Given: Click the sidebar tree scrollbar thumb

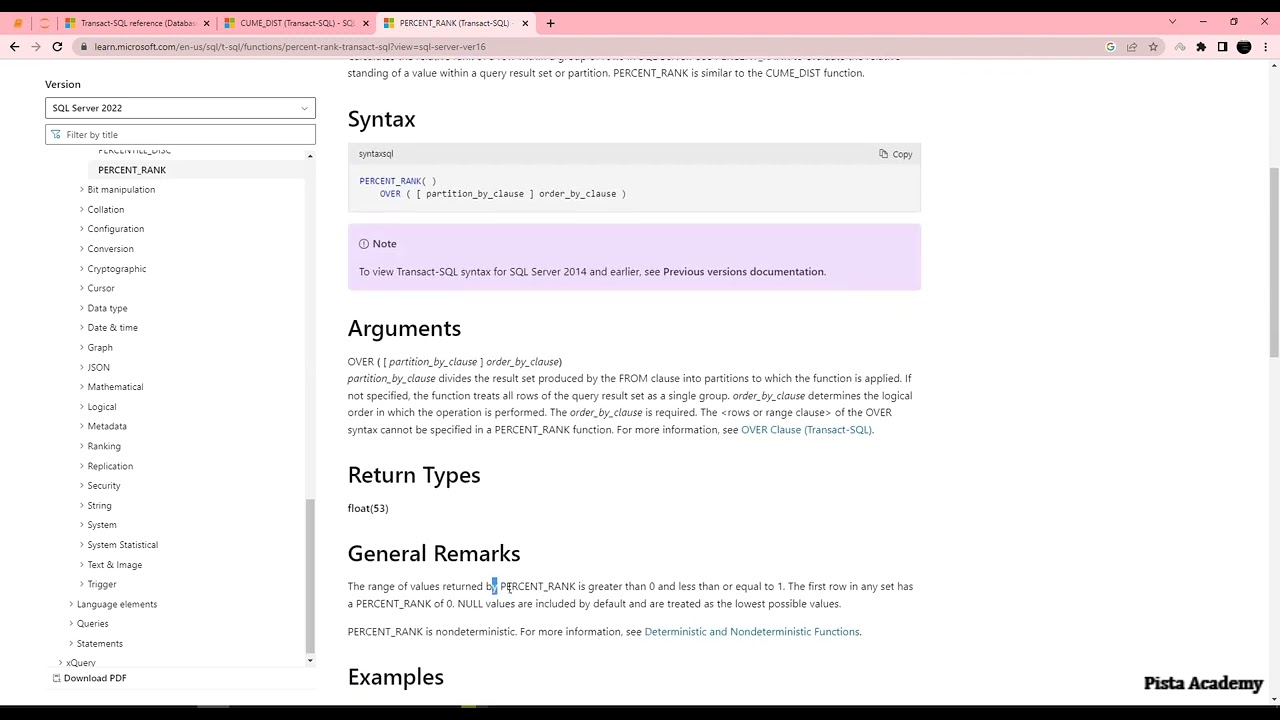Looking at the screenshot, I should click(310, 575).
